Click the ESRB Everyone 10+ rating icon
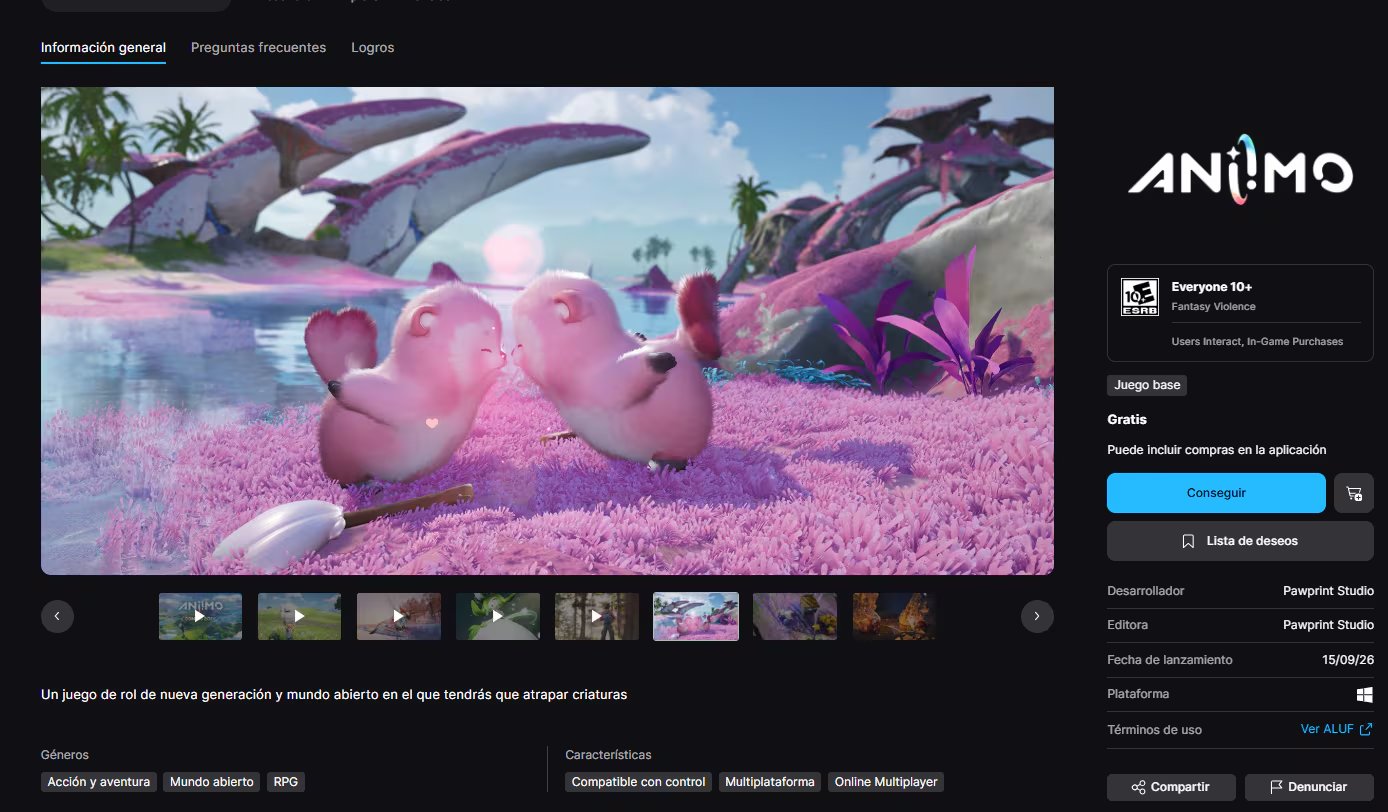 pos(1140,297)
